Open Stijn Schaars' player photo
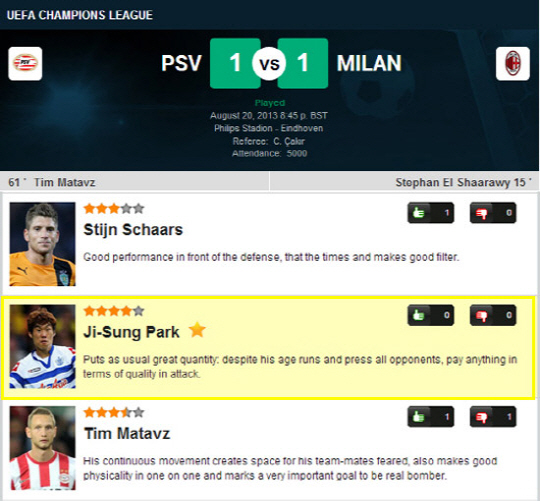Viewport: 540px width, 501px height. tap(42, 244)
